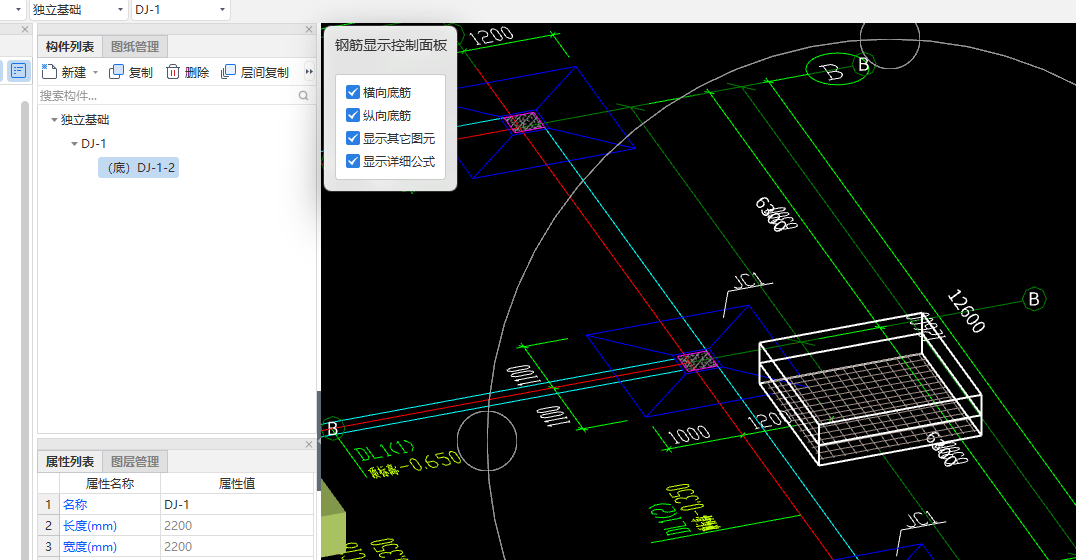Close the far-left narrow panel
The width and height of the screenshot is (1076, 560).
(25, 30)
